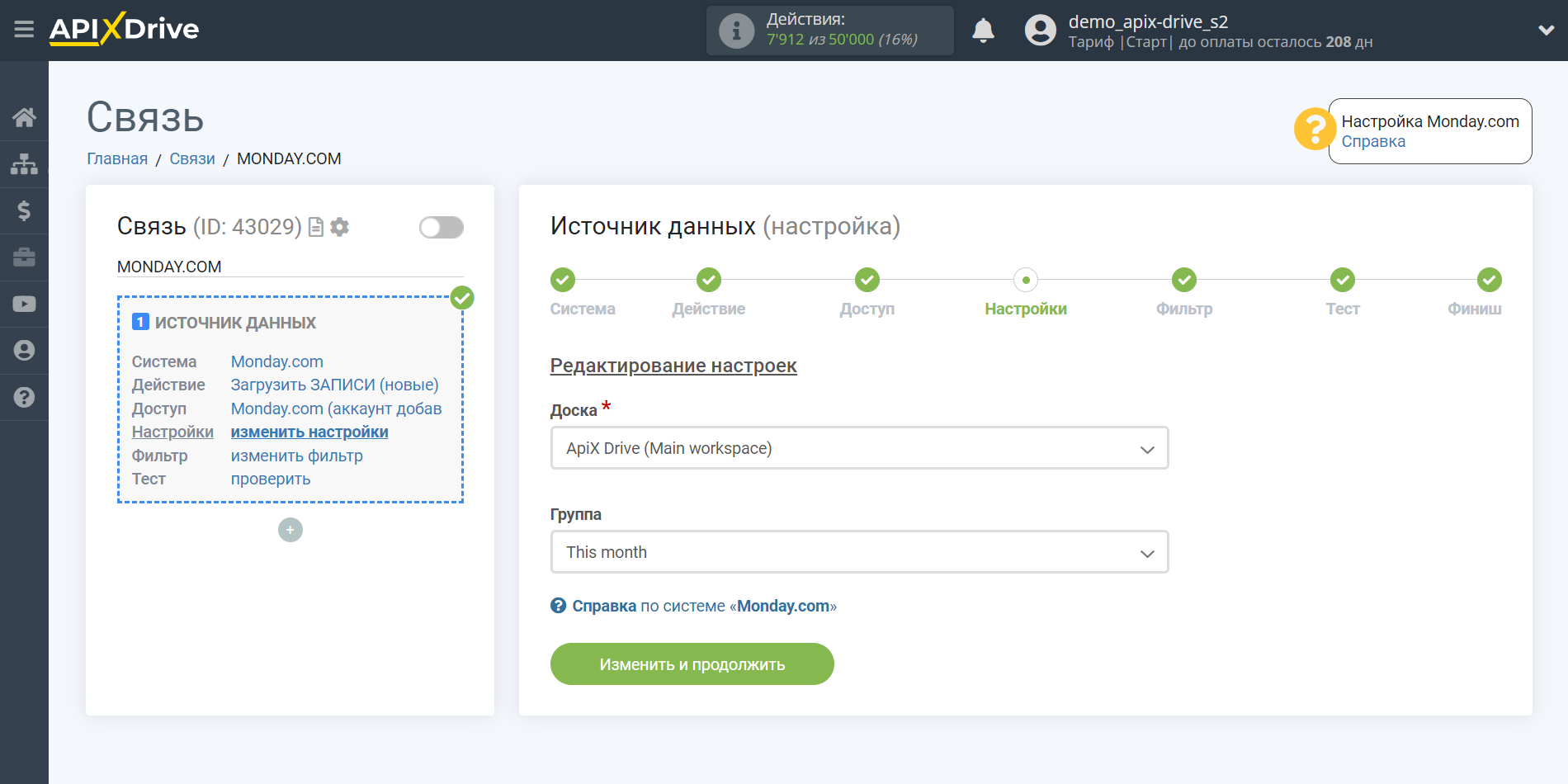This screenshot has height=784, width=1568.
Task: Go to the Доступ step
Action: [x=867, y=281]
